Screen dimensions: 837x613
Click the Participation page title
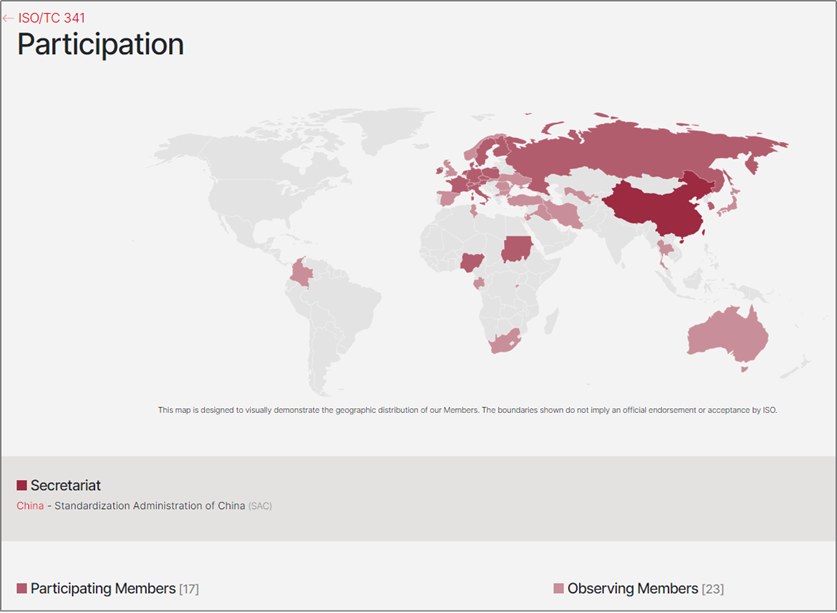coord(101,44)
